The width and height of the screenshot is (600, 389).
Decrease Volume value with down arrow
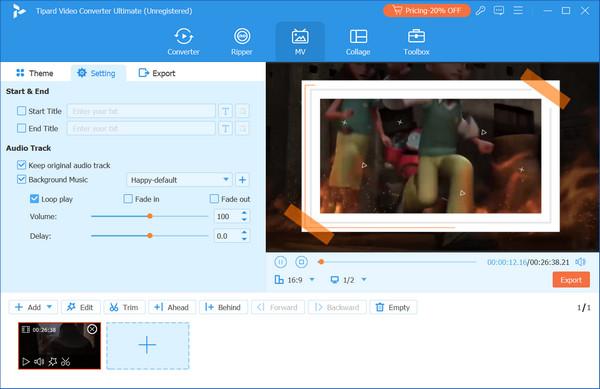point(244,220)
